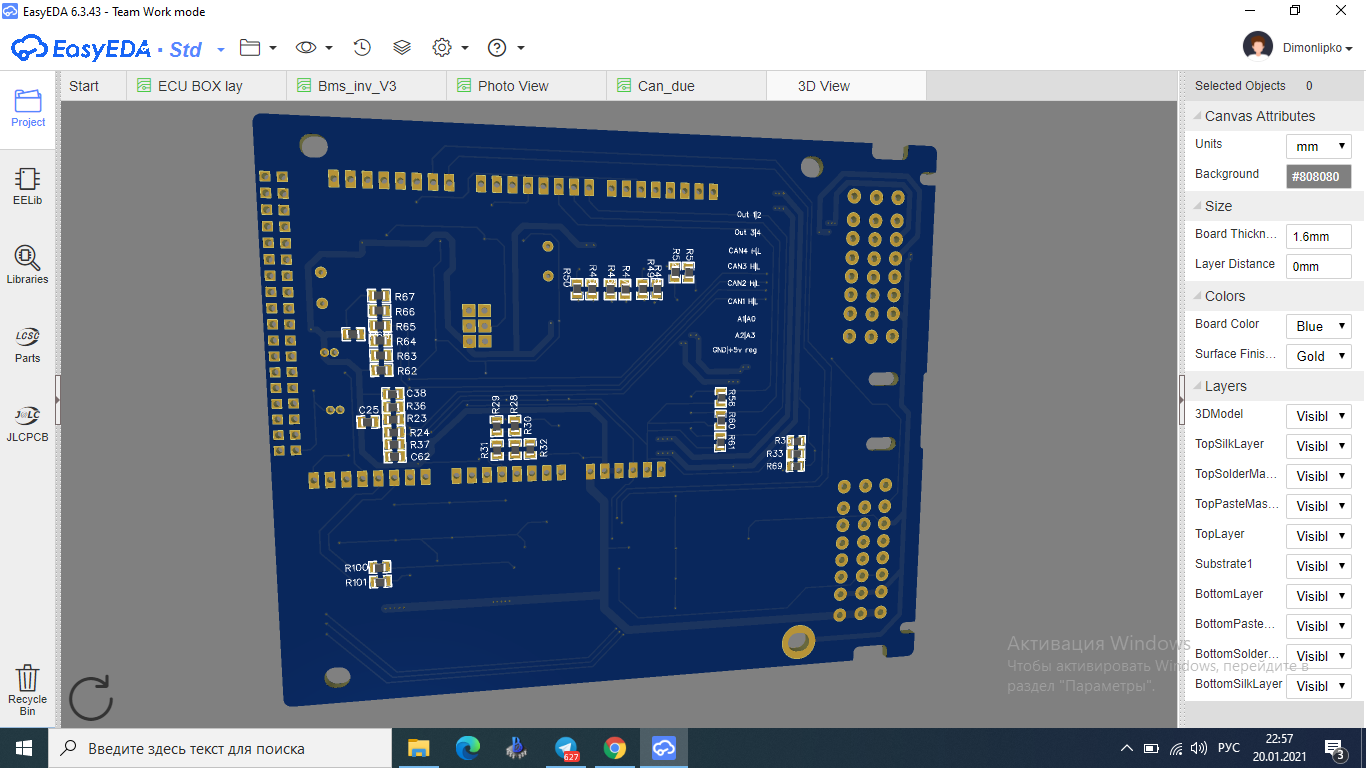Open the EELib panel in sidebar
The image size is (1366, 768).
pos(27,187)
